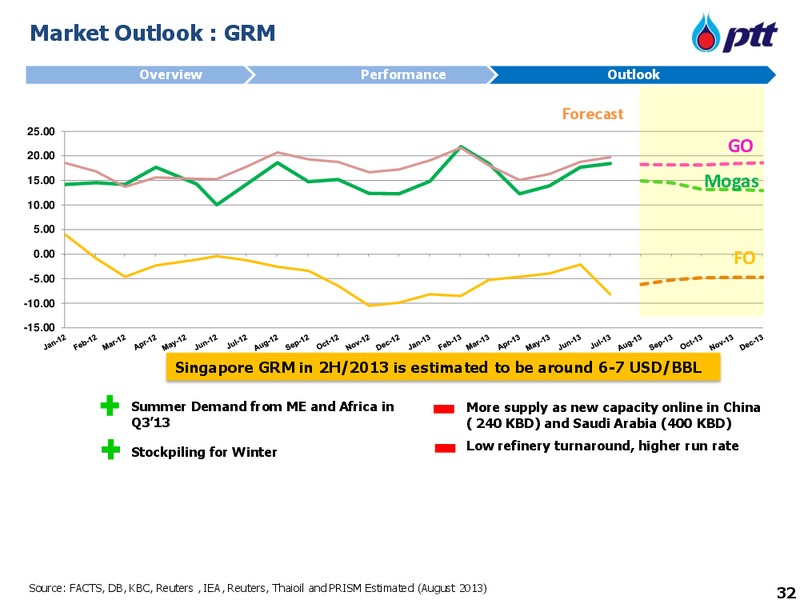Viewport: 800px width, 600px height.
Task: Click the 10.00 y-axis value
Action: (40, 205)
